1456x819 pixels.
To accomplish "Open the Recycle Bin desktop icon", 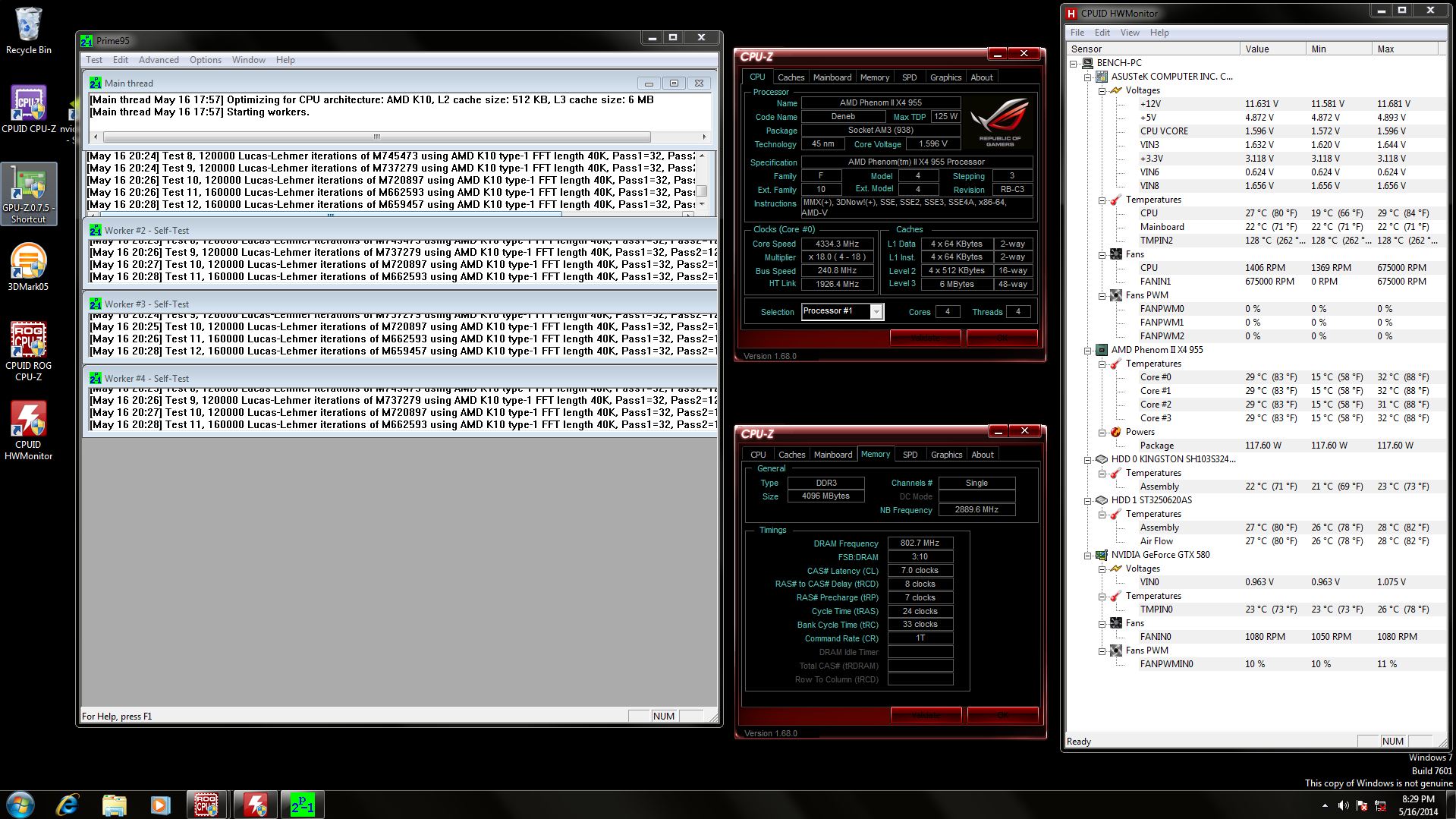I will (28, 30).
